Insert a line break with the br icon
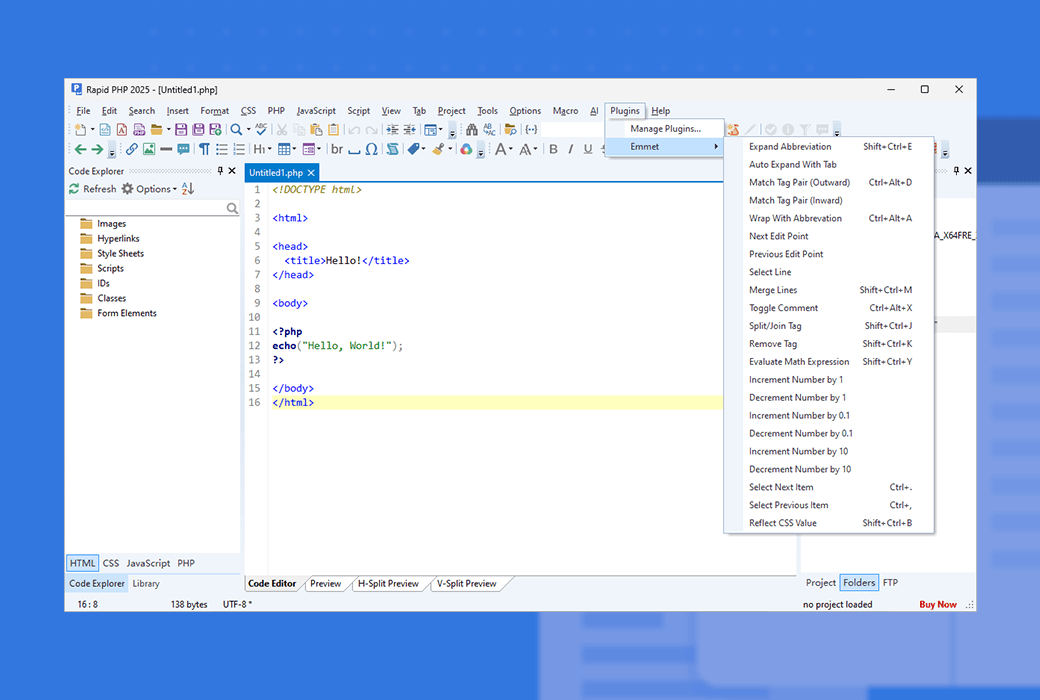The image size is (1040, 700). (337, 149)
